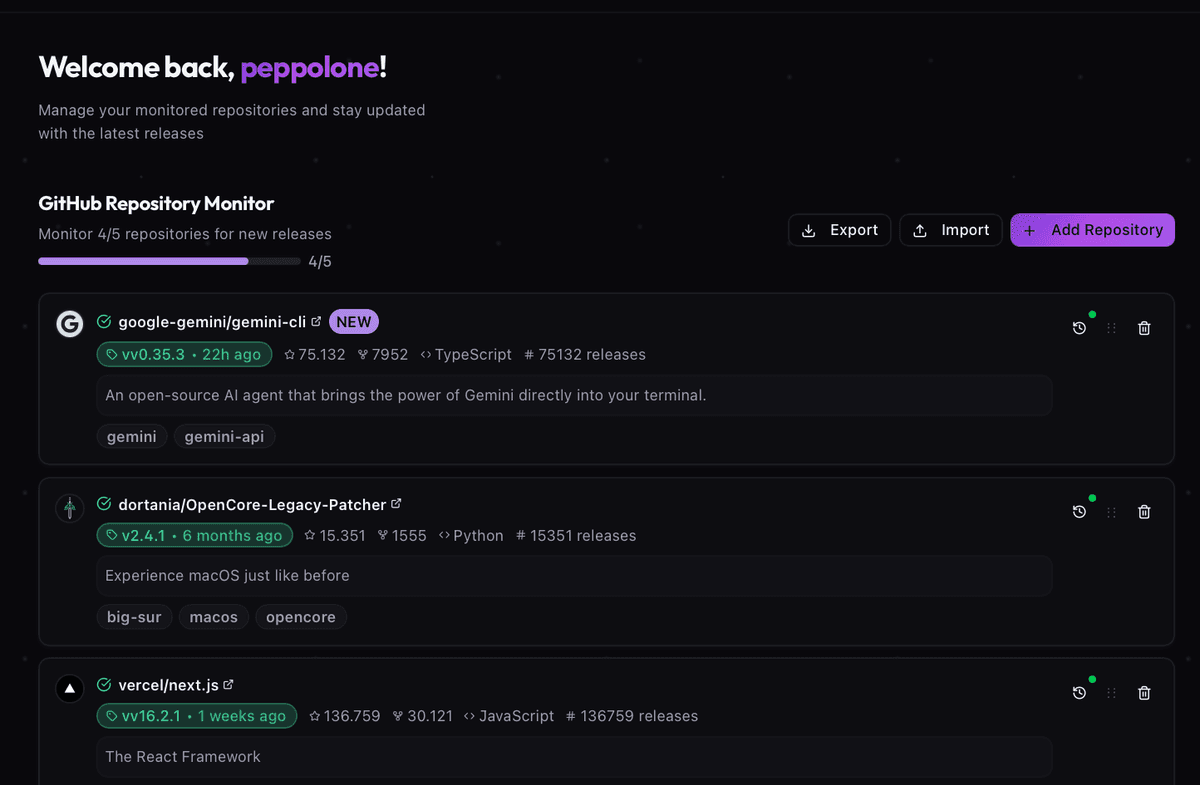1200x785 pixels.
Task: Click the Export button
Action: coord(839,229)
